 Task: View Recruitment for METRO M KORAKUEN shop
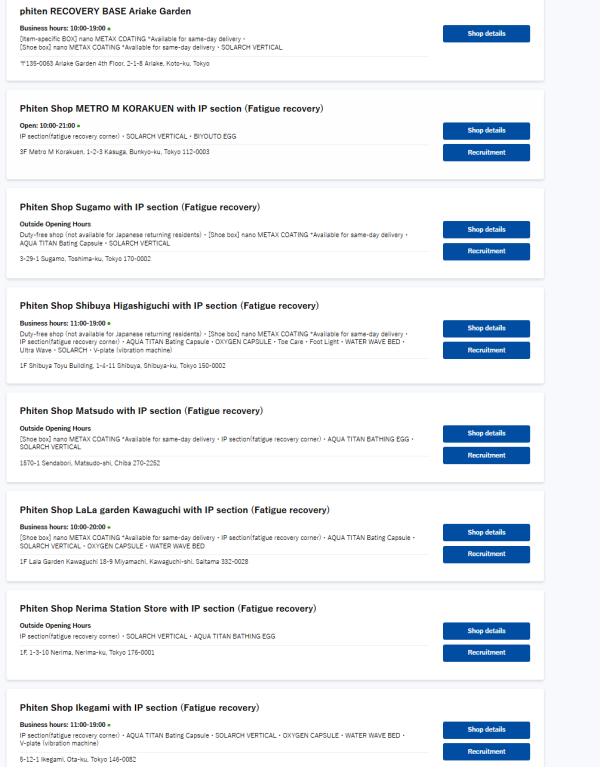(486, 153)
